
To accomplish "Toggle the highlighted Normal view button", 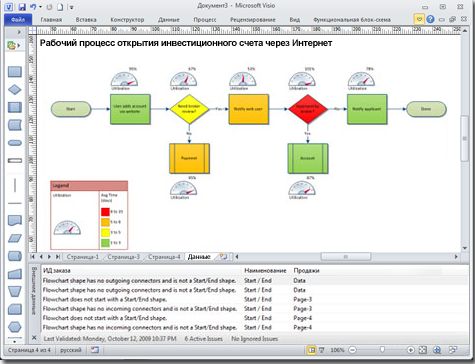I will click(x=312, y=350).
